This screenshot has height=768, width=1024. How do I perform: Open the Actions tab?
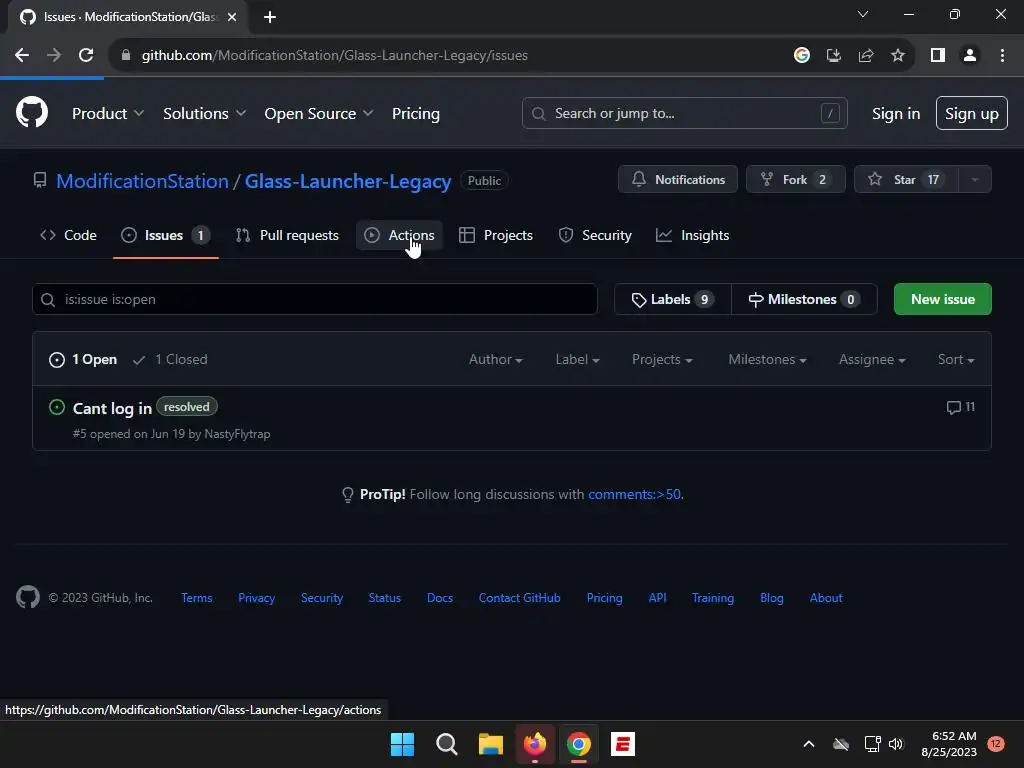(399, 235)
